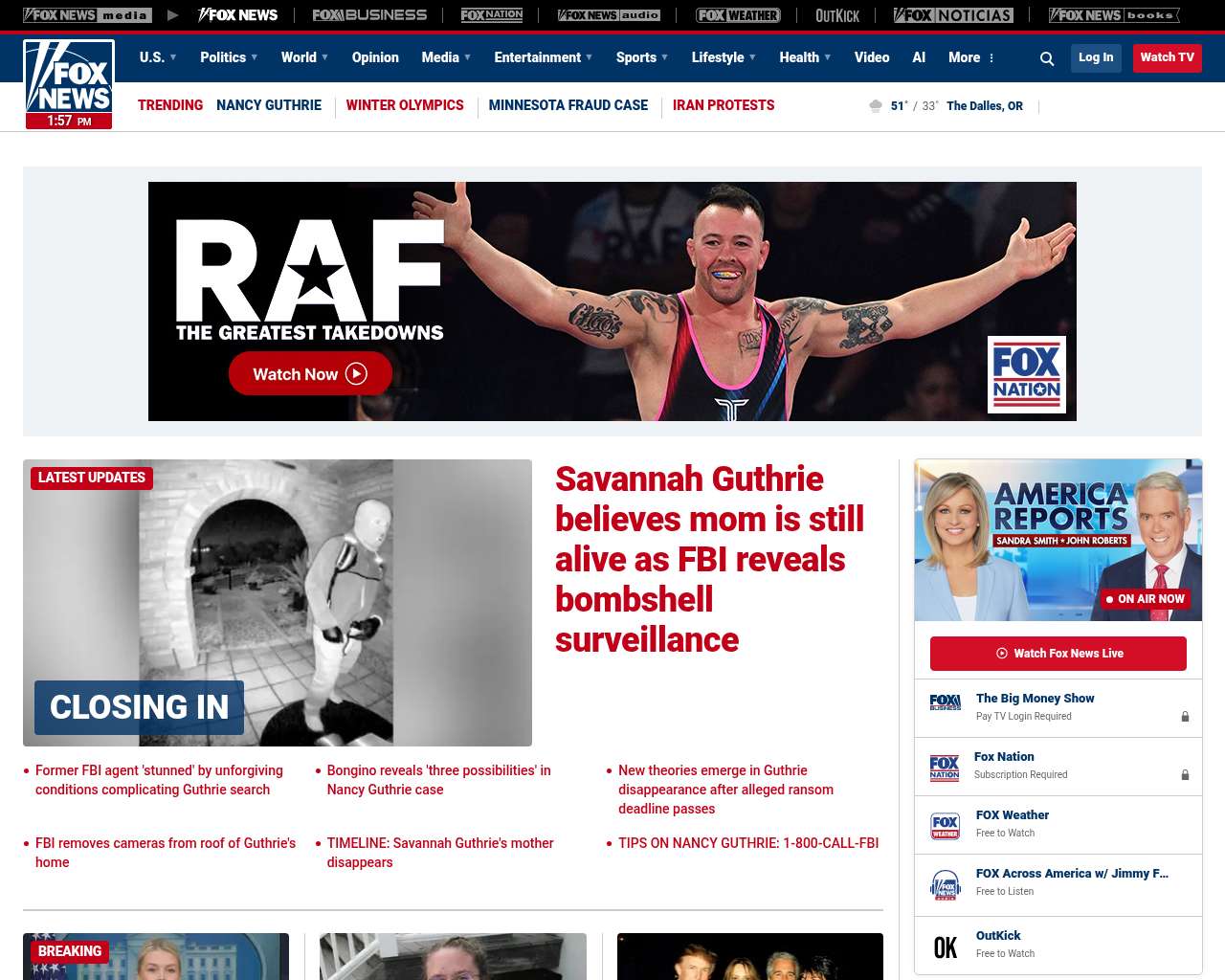Open The Dalles, OR weather location
The image size is (1225, 980).
tap(985, 106)
